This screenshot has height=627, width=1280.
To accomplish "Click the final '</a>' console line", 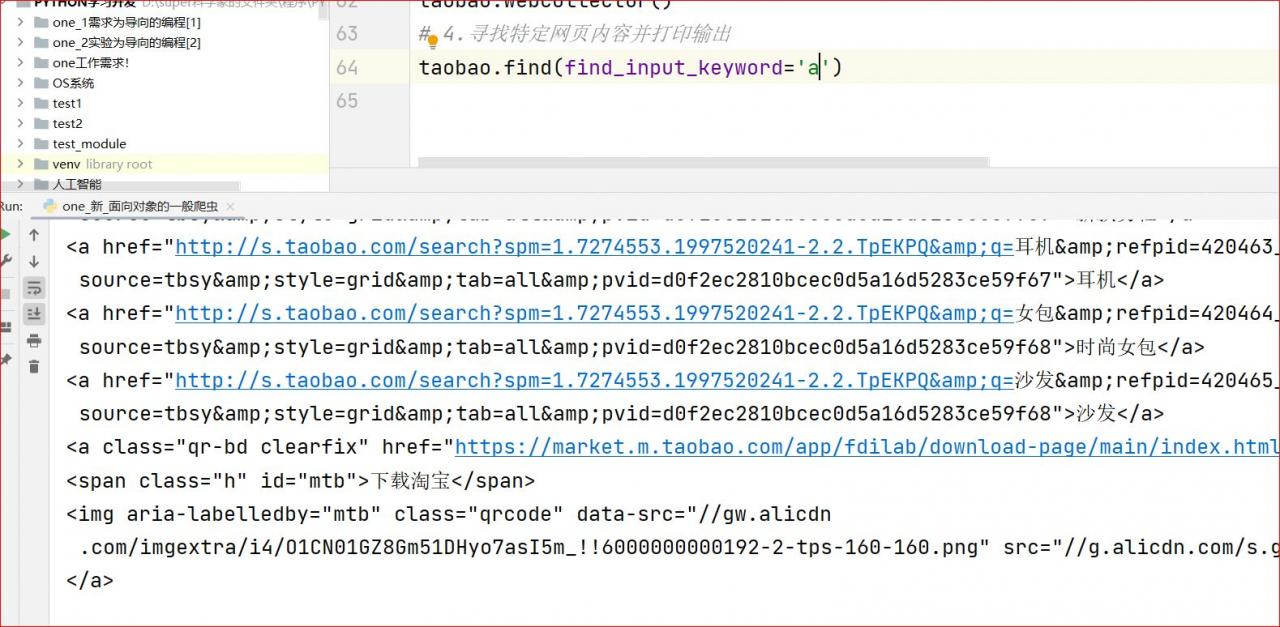I will pyautogui.click(x=90, y=580).
